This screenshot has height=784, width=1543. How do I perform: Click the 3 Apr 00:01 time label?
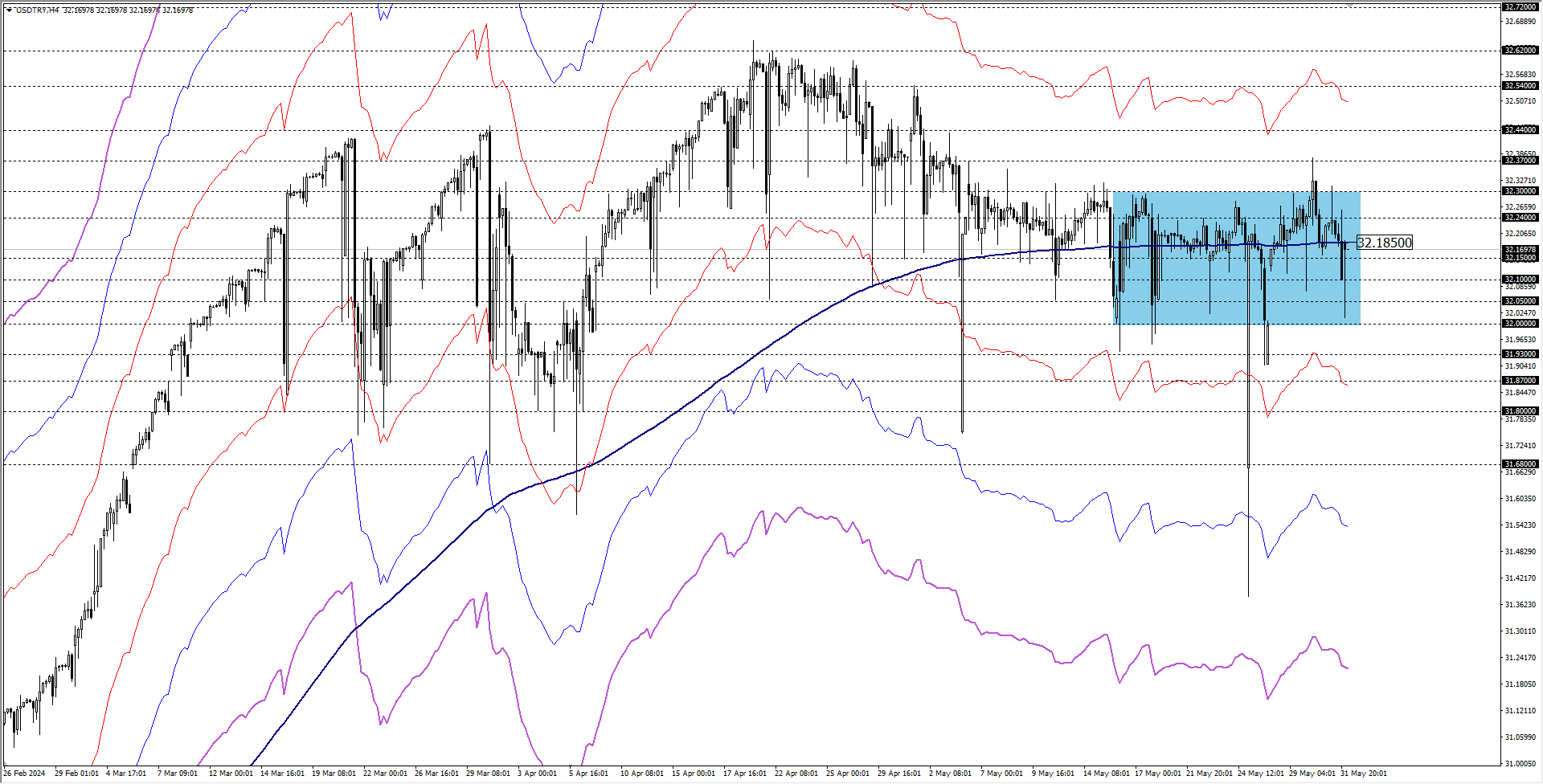point(538,774)
